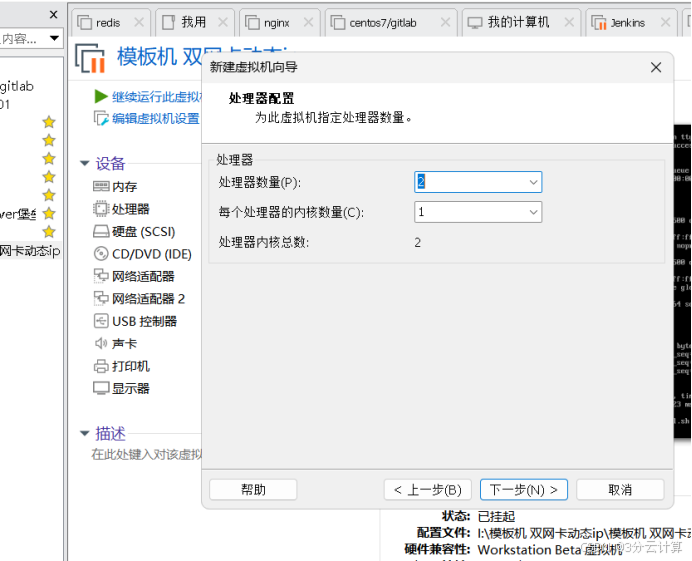
Task: Select the display (显示器) monitor icon
Action: click(x=100, y=388)
